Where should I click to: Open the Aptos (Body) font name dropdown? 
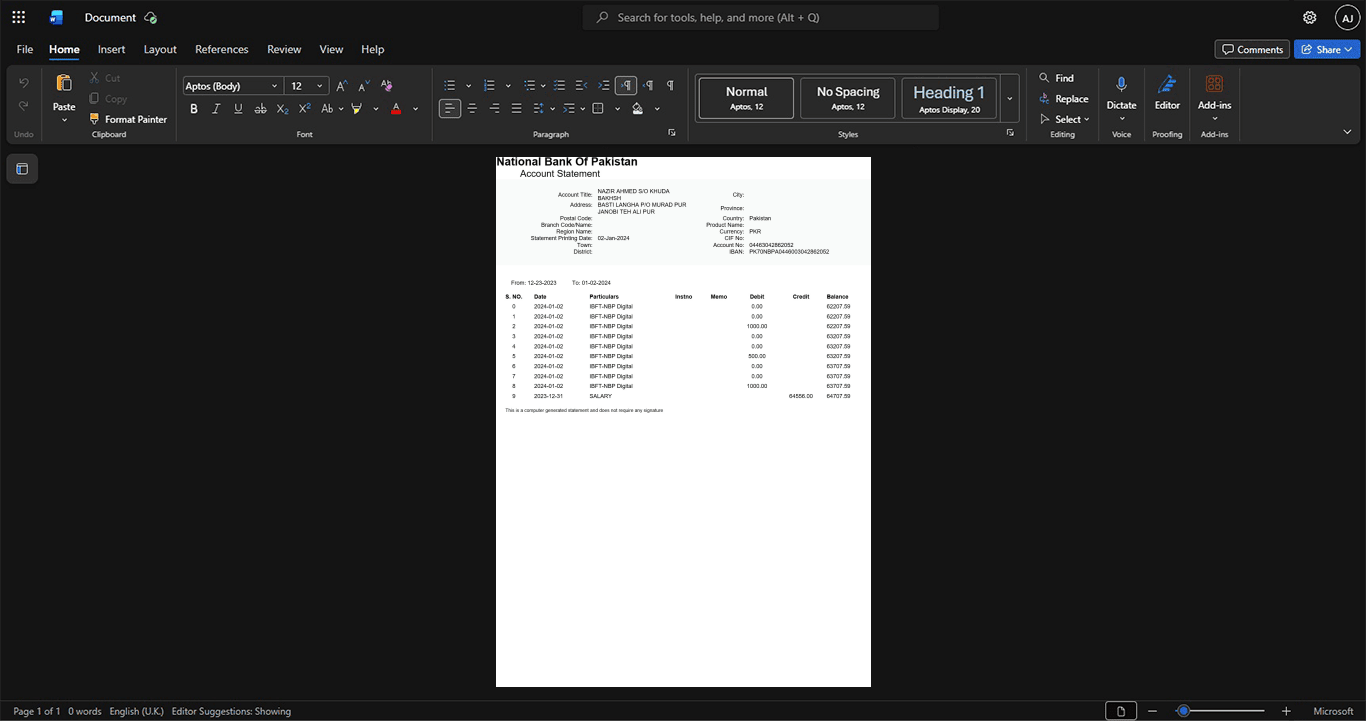click(275, 86)
